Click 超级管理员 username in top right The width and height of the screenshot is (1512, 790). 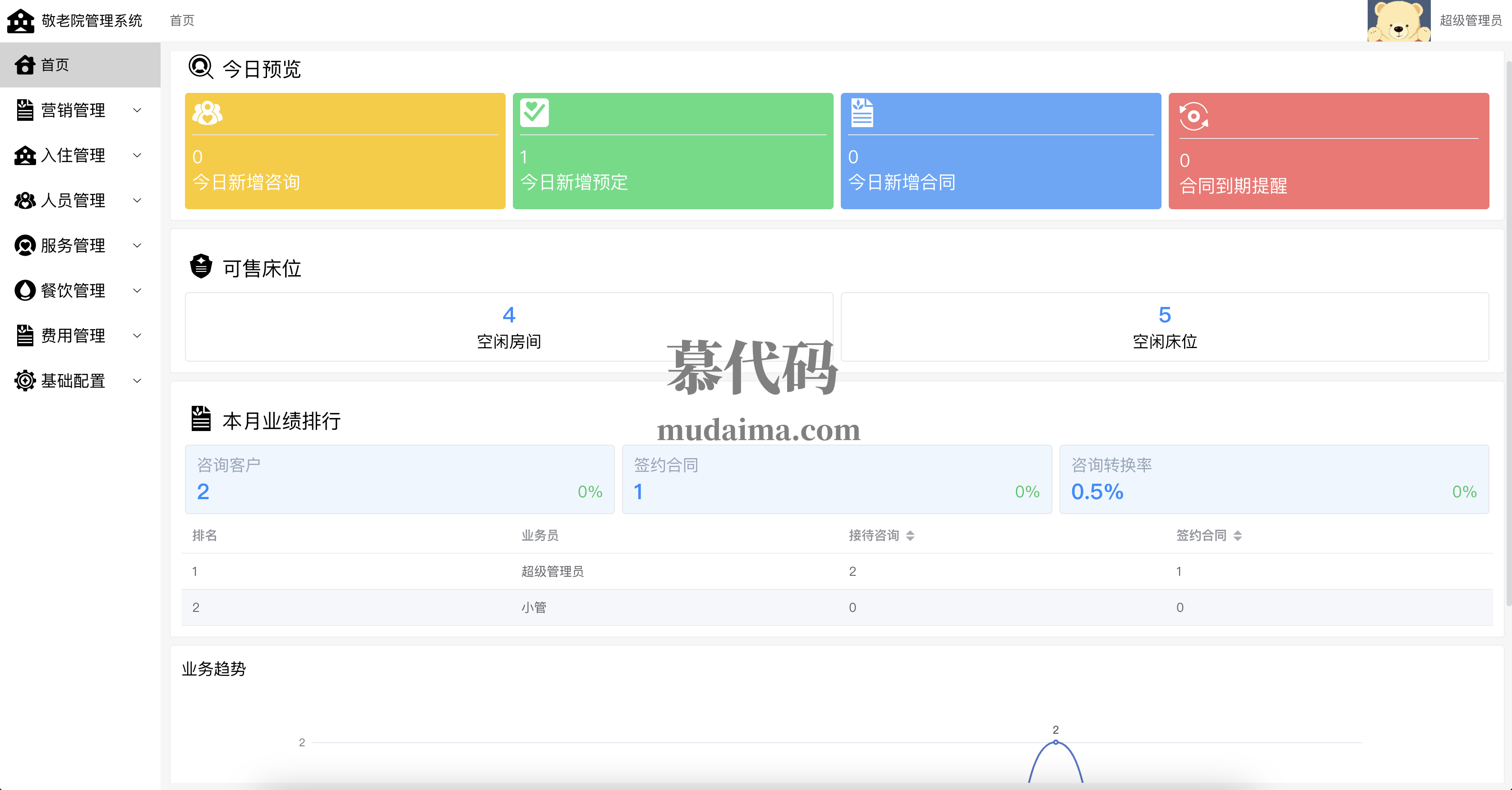(1471, 21)
